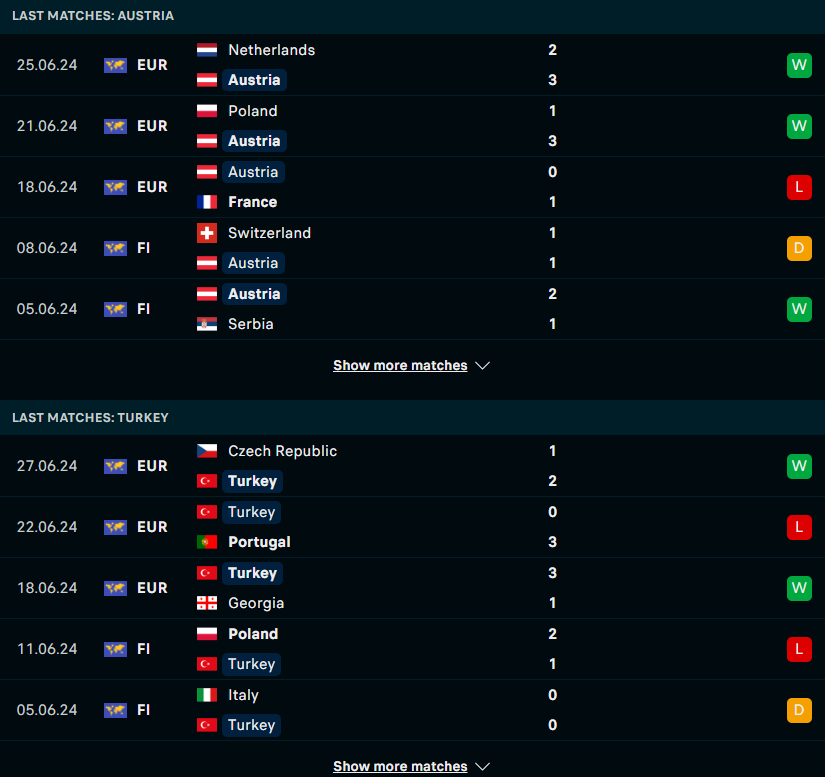
Task: Open the Turkey vs Portugal match score
Action: click(552, 527)
